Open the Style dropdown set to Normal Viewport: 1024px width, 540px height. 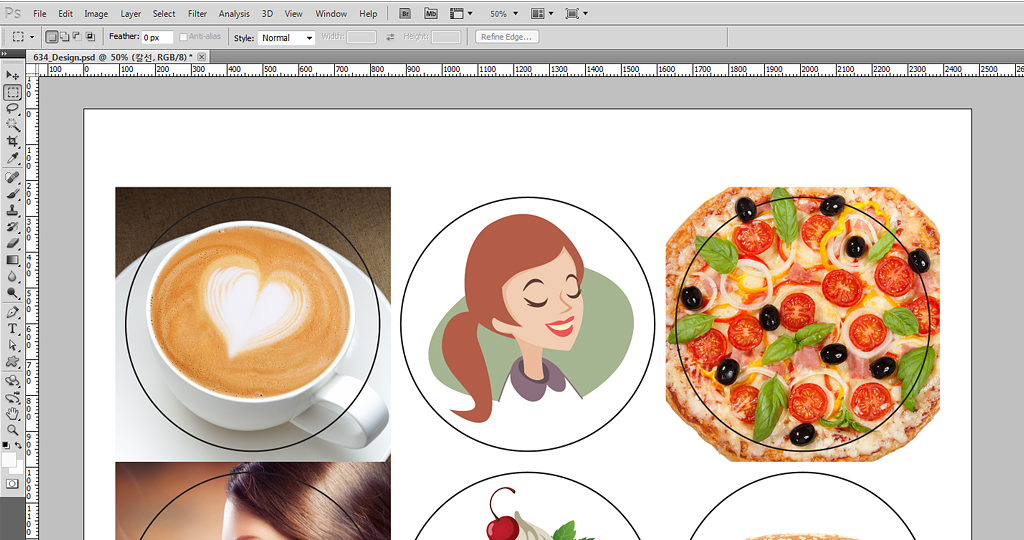286,38
